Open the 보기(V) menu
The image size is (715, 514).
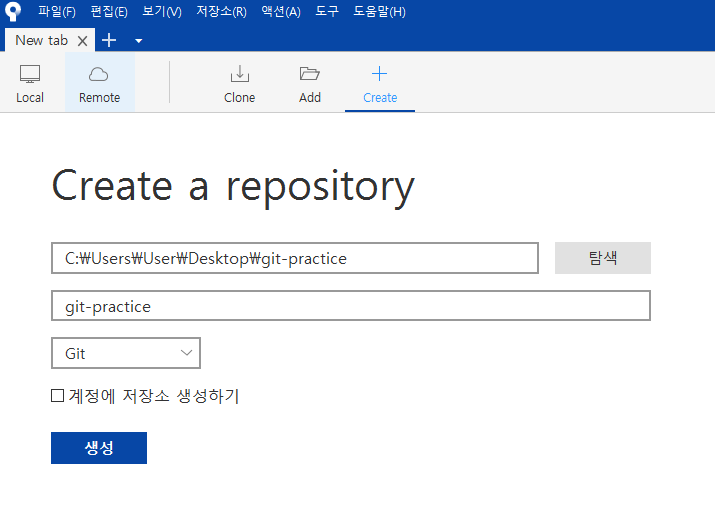162,11
